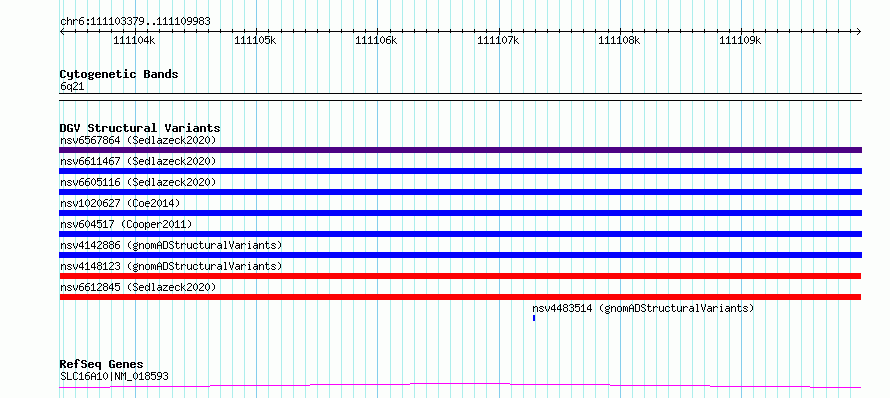Viewport: 890px width, 398px height.
Task: Click the magenta SLC16A10 gene line
Action: coord(460,386)
